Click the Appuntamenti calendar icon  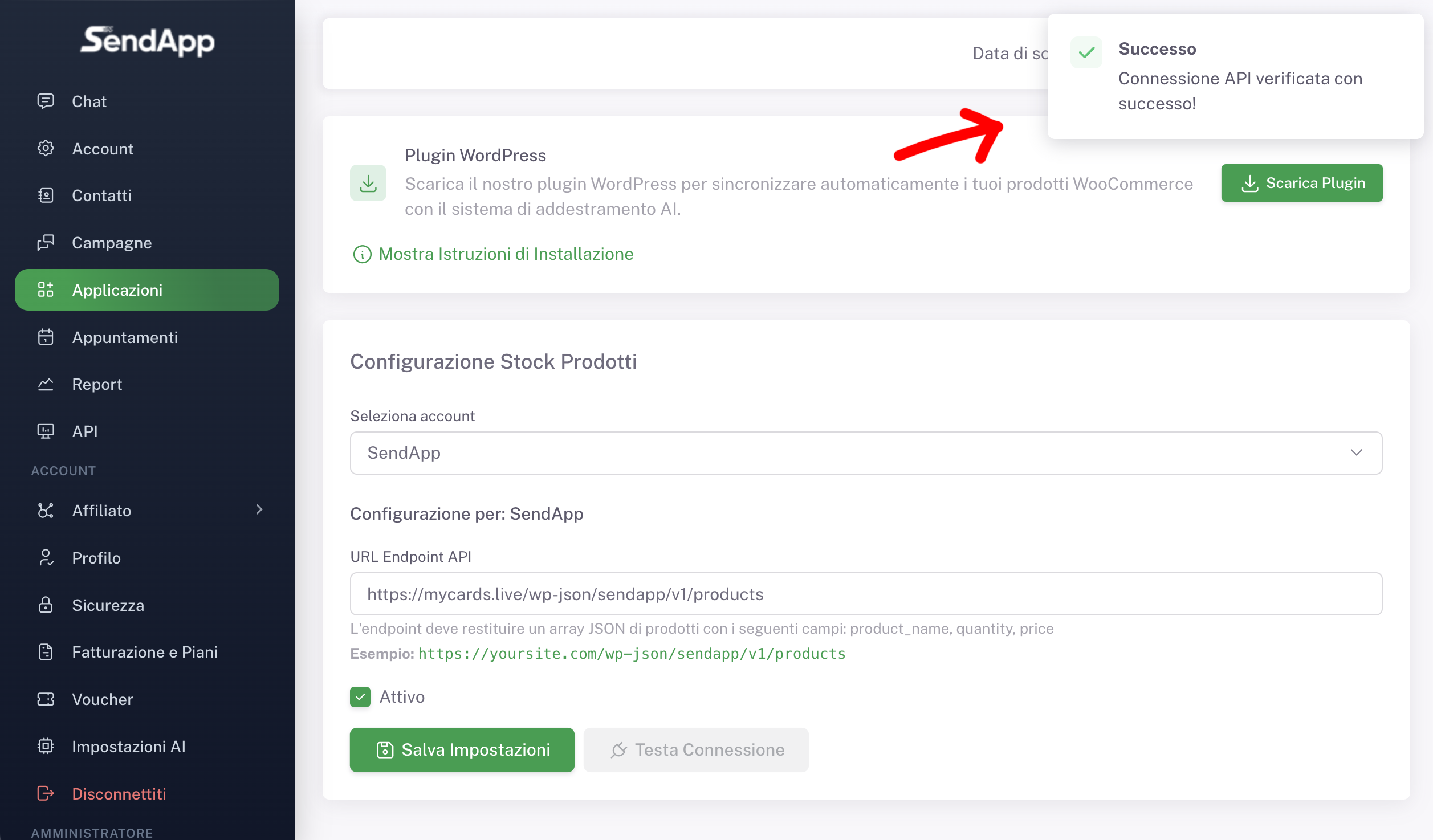point(46,337)
